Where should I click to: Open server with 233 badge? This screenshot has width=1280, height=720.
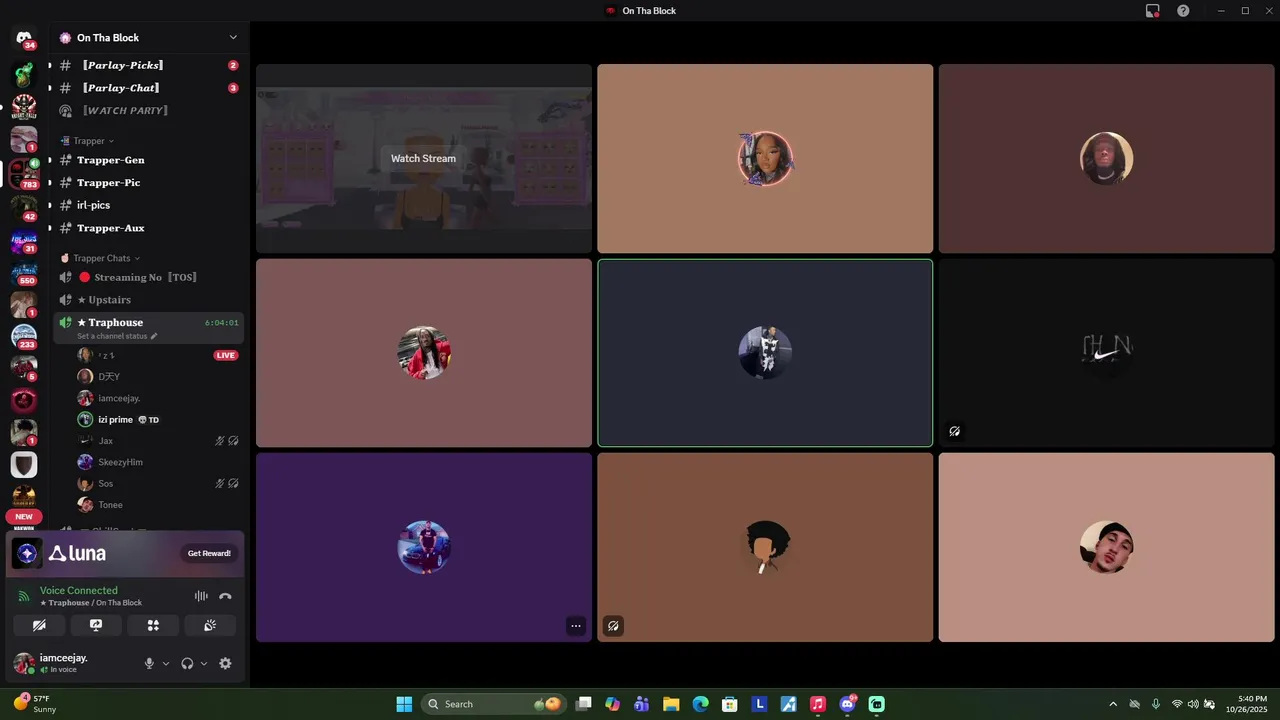24,337
